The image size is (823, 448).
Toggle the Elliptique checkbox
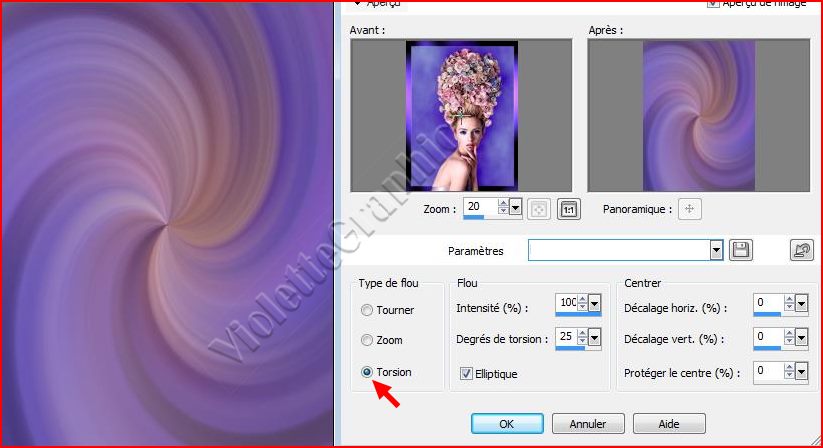[x=466, y=373]
